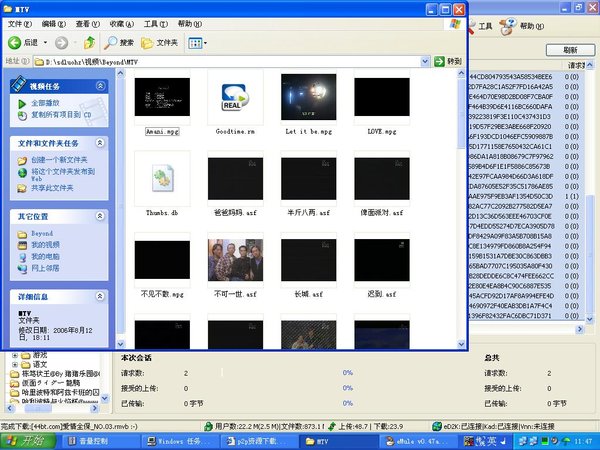Click the 刷新 refresh button in eMule
Image resolution: width=600 pixels, height=450 pixels.
pyautogui.click(x=570, y=50)
